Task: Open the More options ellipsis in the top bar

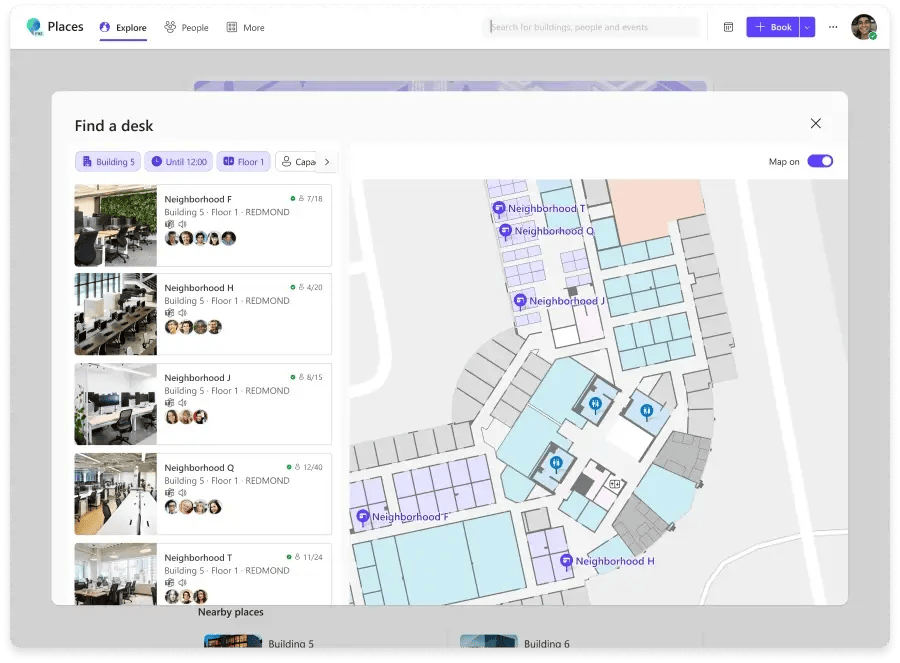Action: 832,27
